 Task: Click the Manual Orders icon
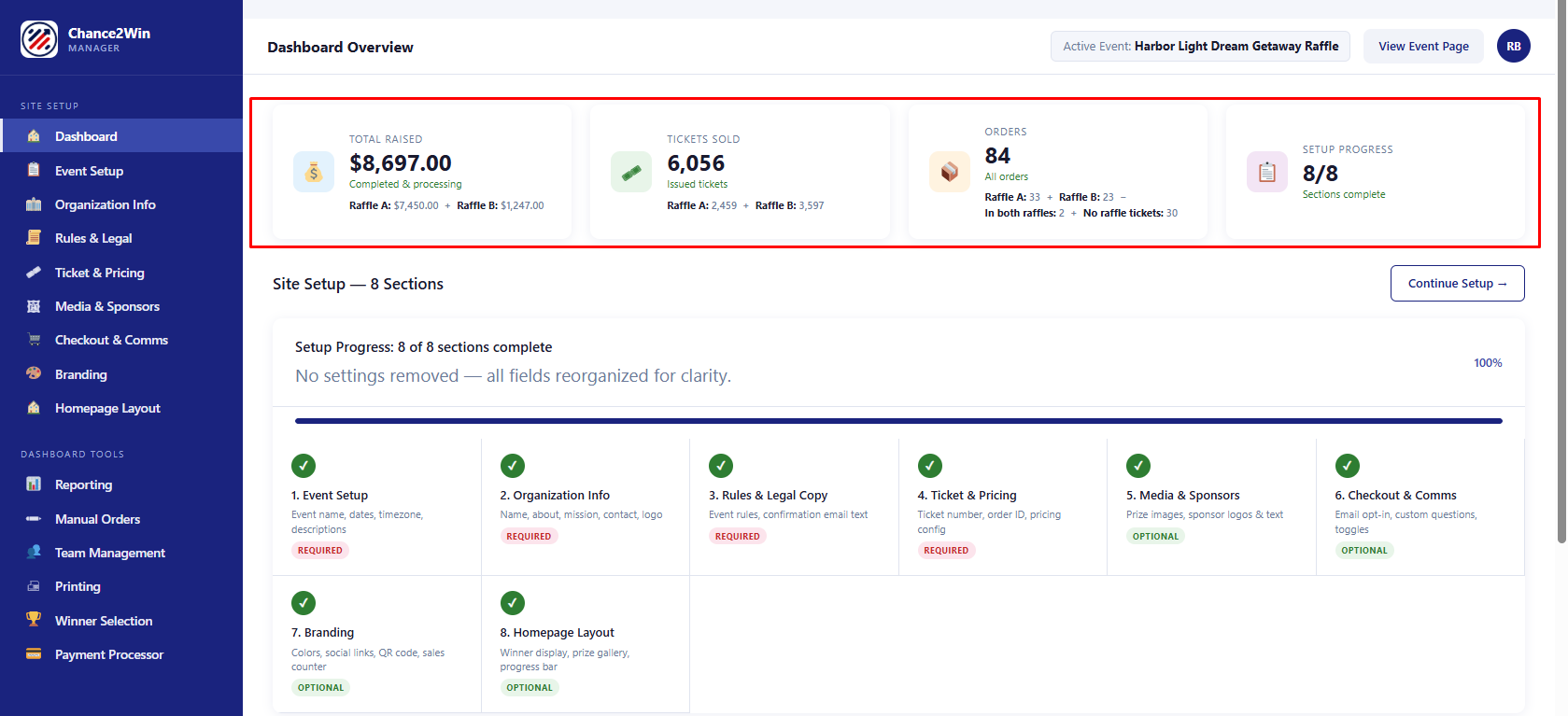pyautogui.click(x=34, y=519)
